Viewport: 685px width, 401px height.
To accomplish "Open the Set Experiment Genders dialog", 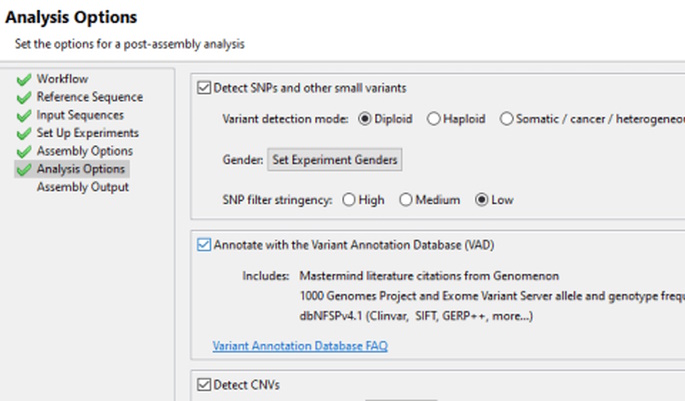I will [335, 160].
